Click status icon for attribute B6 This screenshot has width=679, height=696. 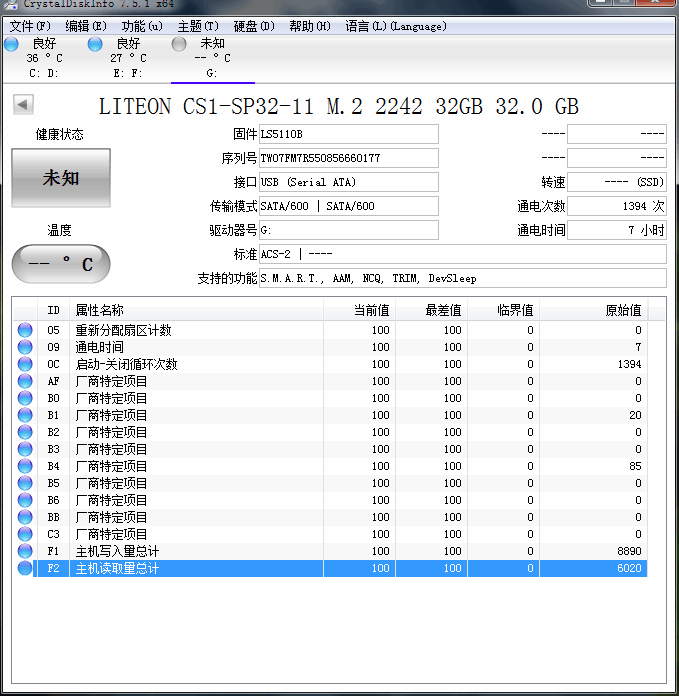pyautogui.click(x=25, y=500)
